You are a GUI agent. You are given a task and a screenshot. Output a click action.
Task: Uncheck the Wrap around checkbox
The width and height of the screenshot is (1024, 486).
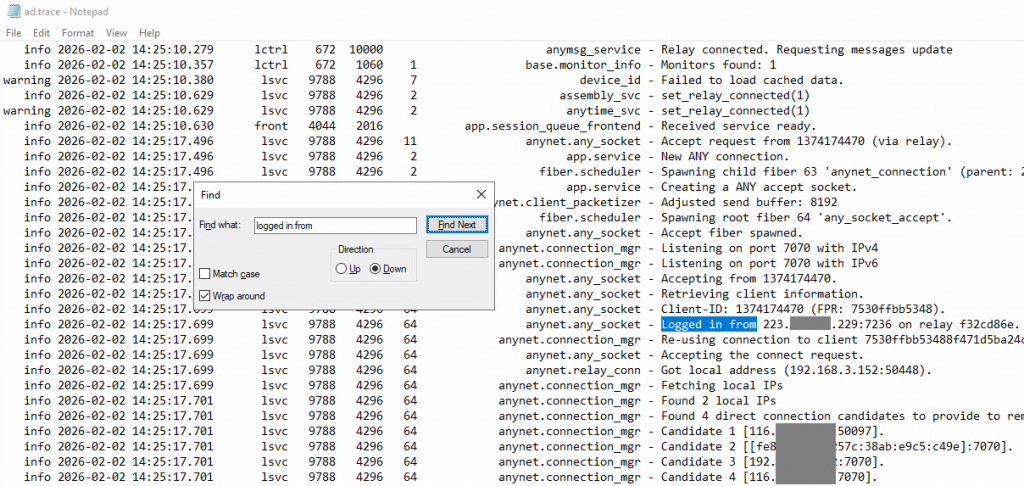coord(205,296)
